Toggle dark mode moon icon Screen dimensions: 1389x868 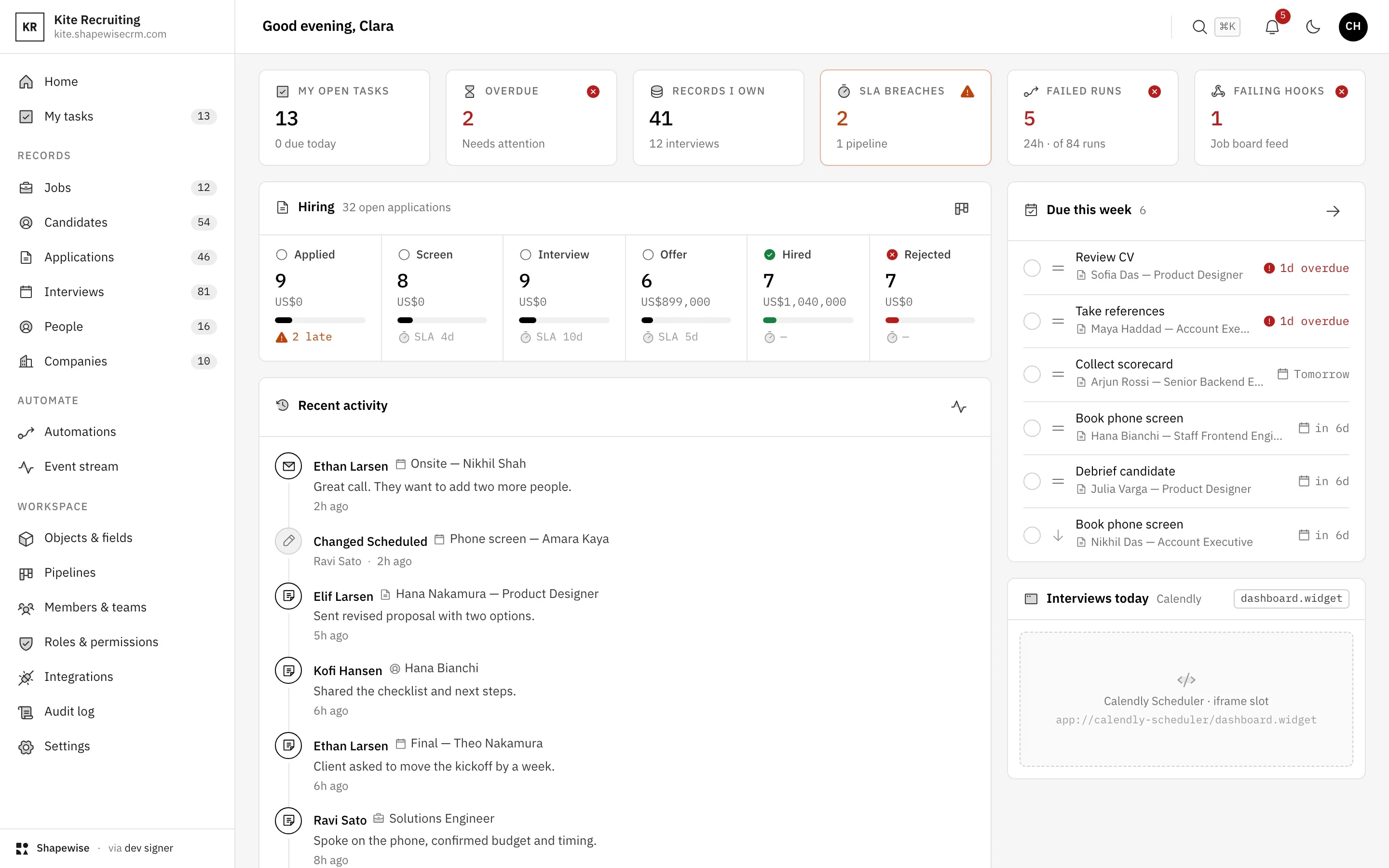[x=1313, y=27]
